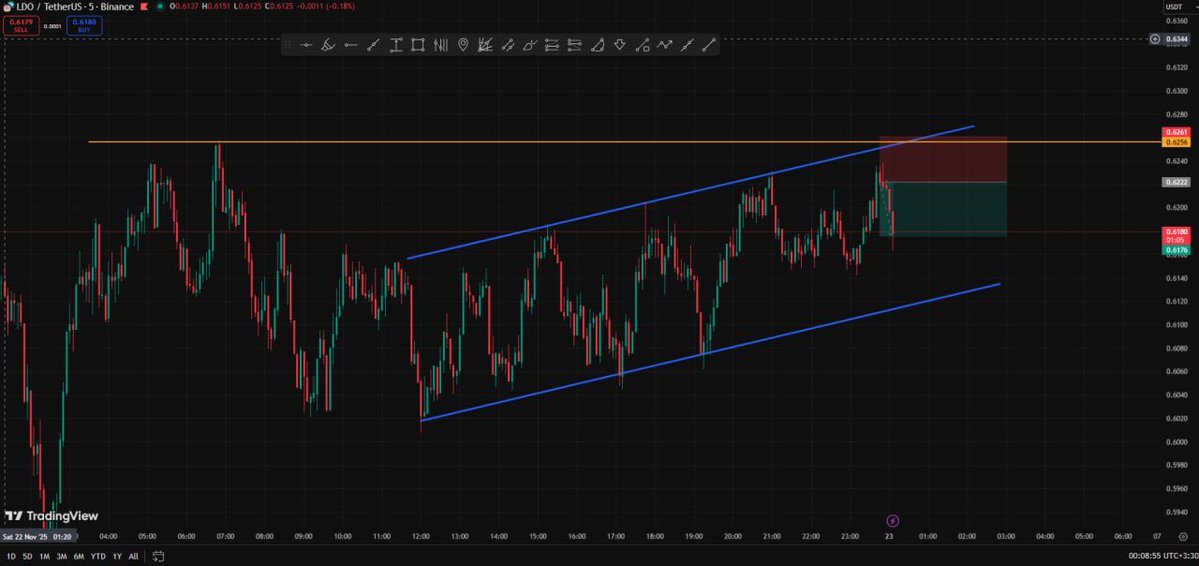Click the 0.6222 entry price label
The image size is (1199, 566).
pos(1174,182)
